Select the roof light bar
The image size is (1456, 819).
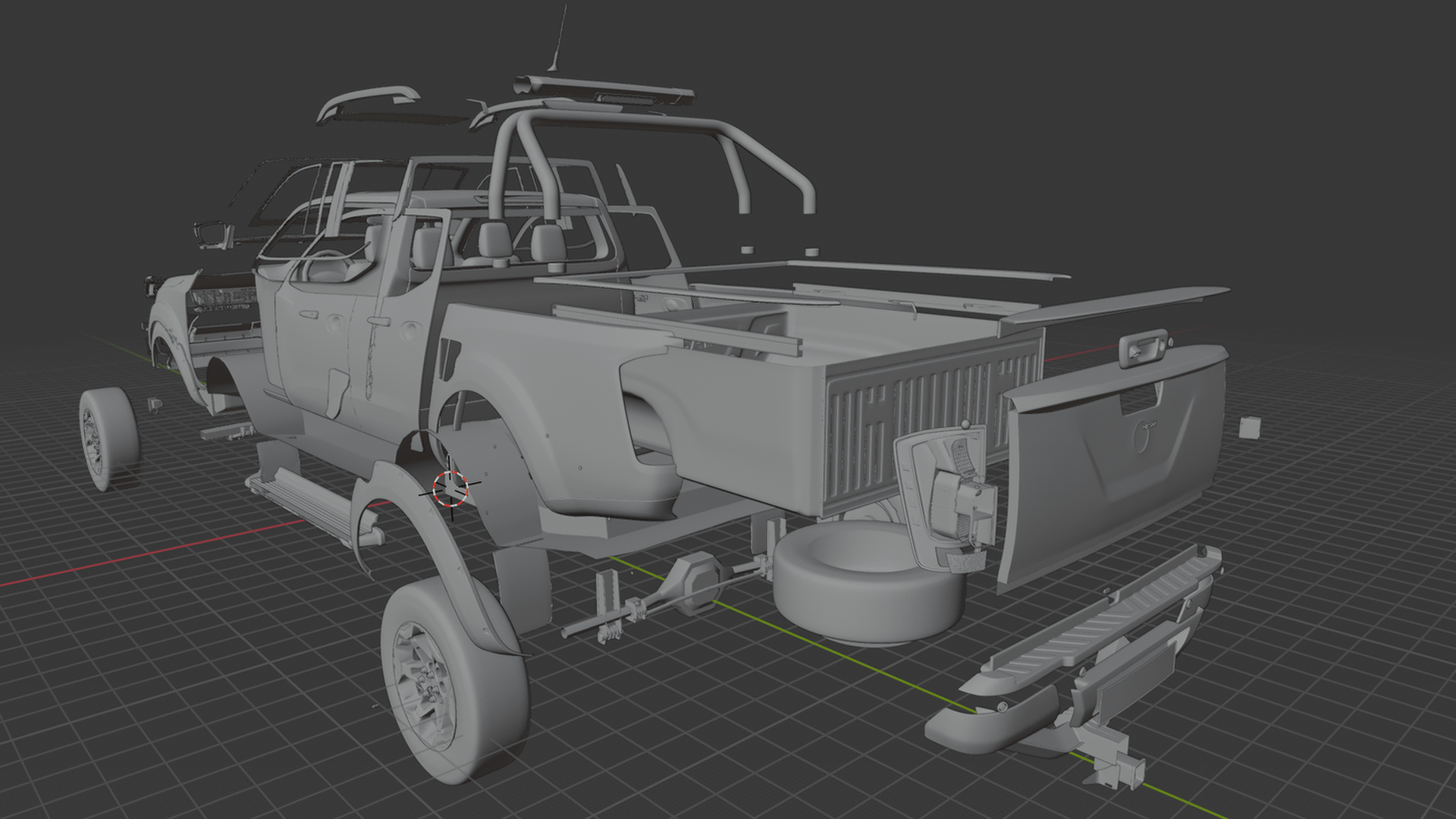pos(604,89)
